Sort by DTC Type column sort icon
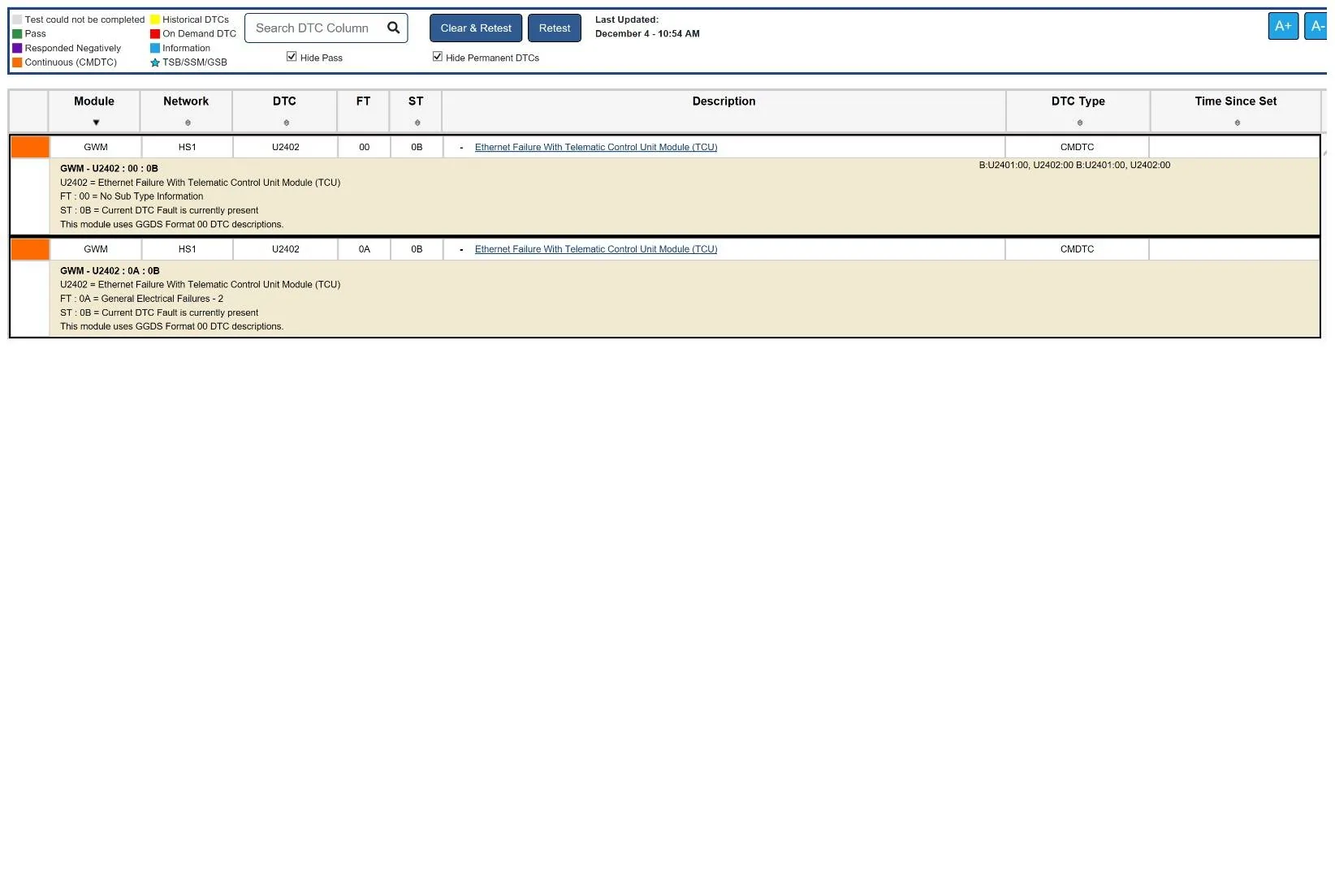This screenshot has height=896, width=1335. pos(1079,123)
